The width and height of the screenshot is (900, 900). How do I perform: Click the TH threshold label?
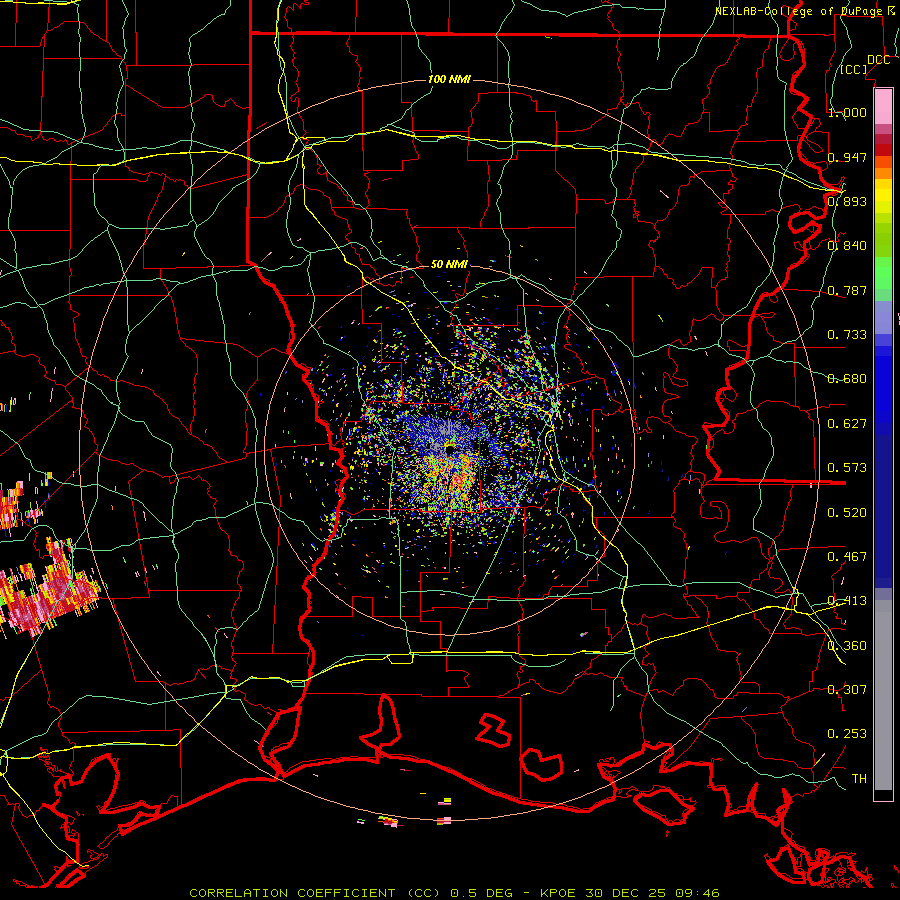coord(859,779)
